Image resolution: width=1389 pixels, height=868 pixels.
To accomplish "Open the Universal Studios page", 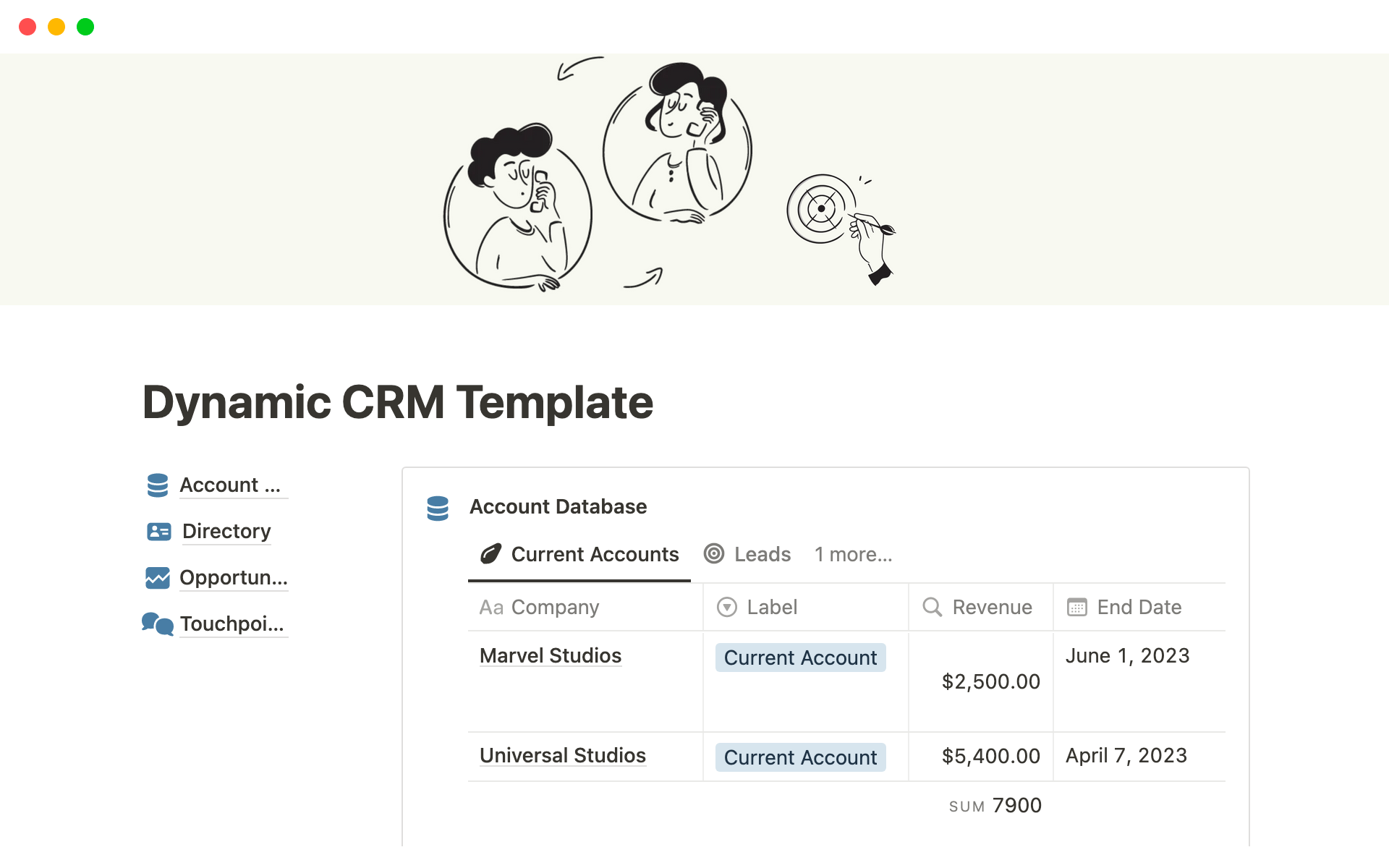I will (x=562, y=755).
